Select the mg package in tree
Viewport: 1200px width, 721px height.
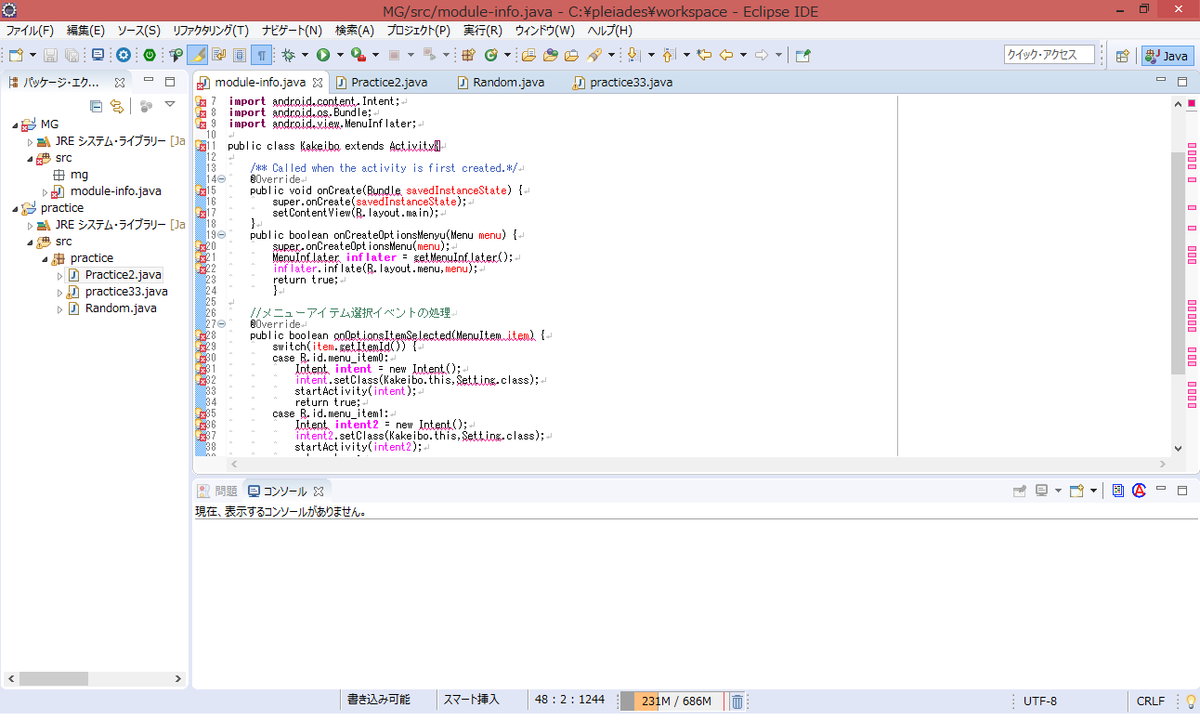click(79, 175)
